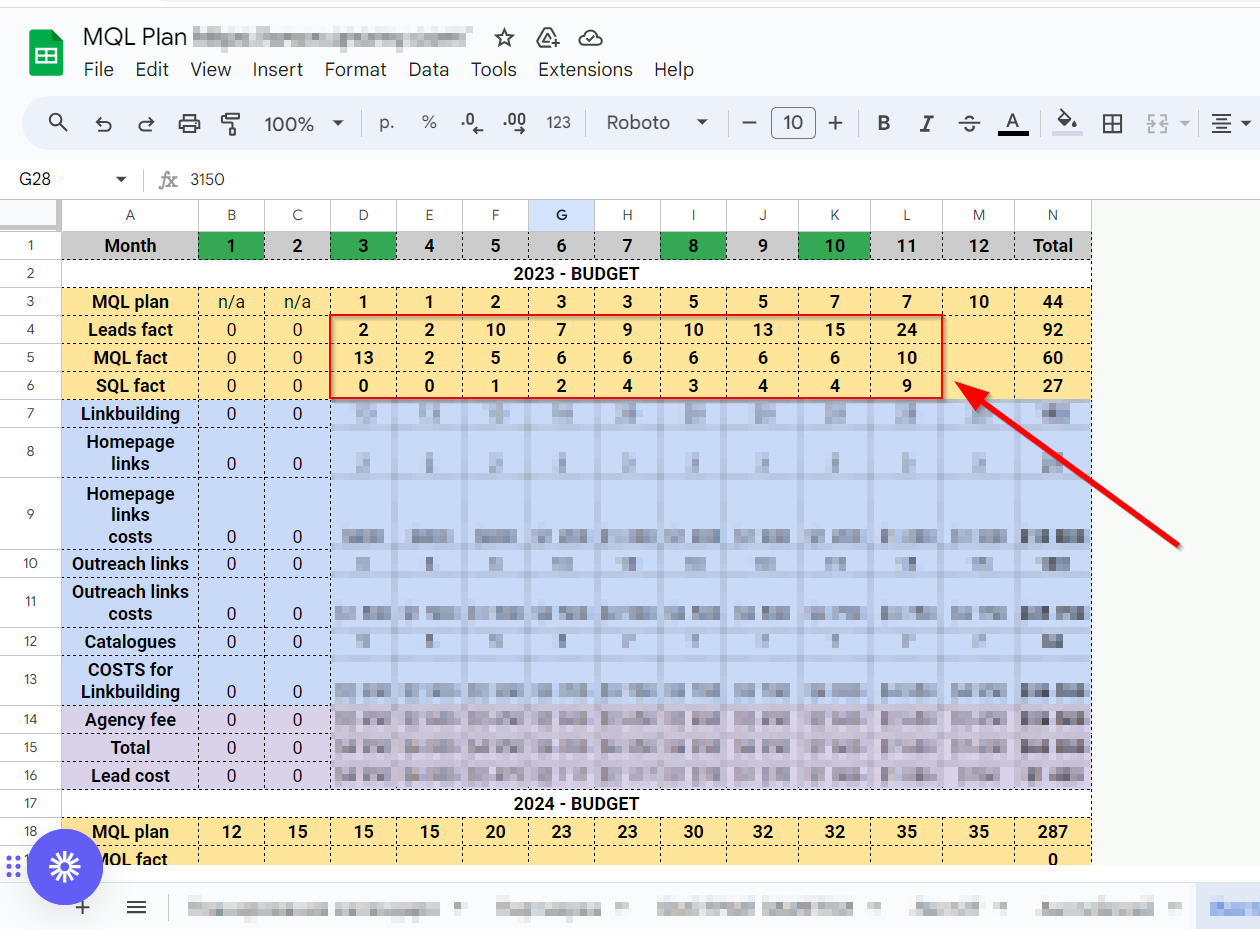Click the Undo arrow icon
Screen dimensions: 1260x929
(x=103, y=123)
